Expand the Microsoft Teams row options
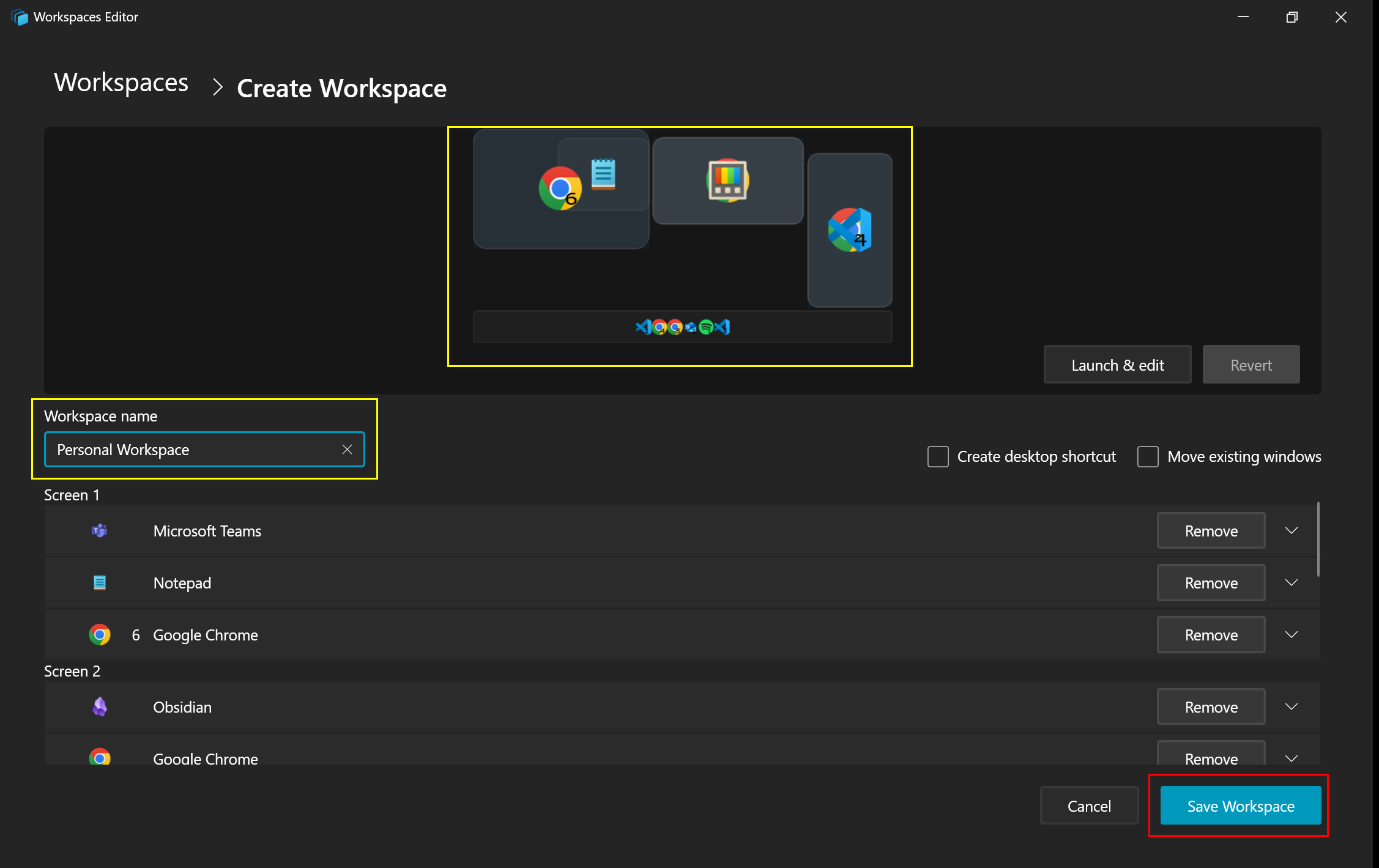This screenshot has height=868, width=1379. (x=1292, y=530)
